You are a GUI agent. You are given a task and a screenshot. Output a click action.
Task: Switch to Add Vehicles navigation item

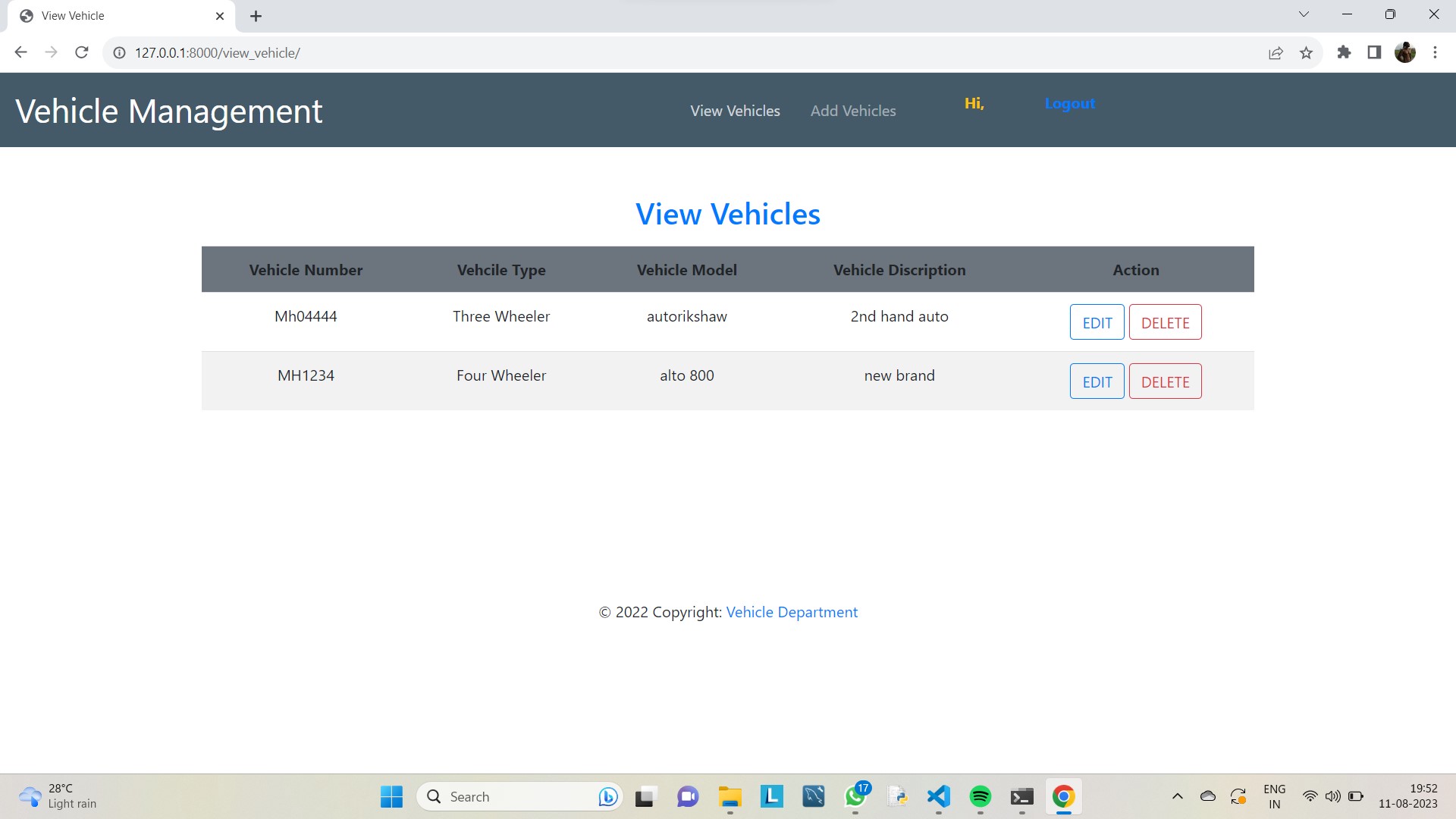point(853,110)
